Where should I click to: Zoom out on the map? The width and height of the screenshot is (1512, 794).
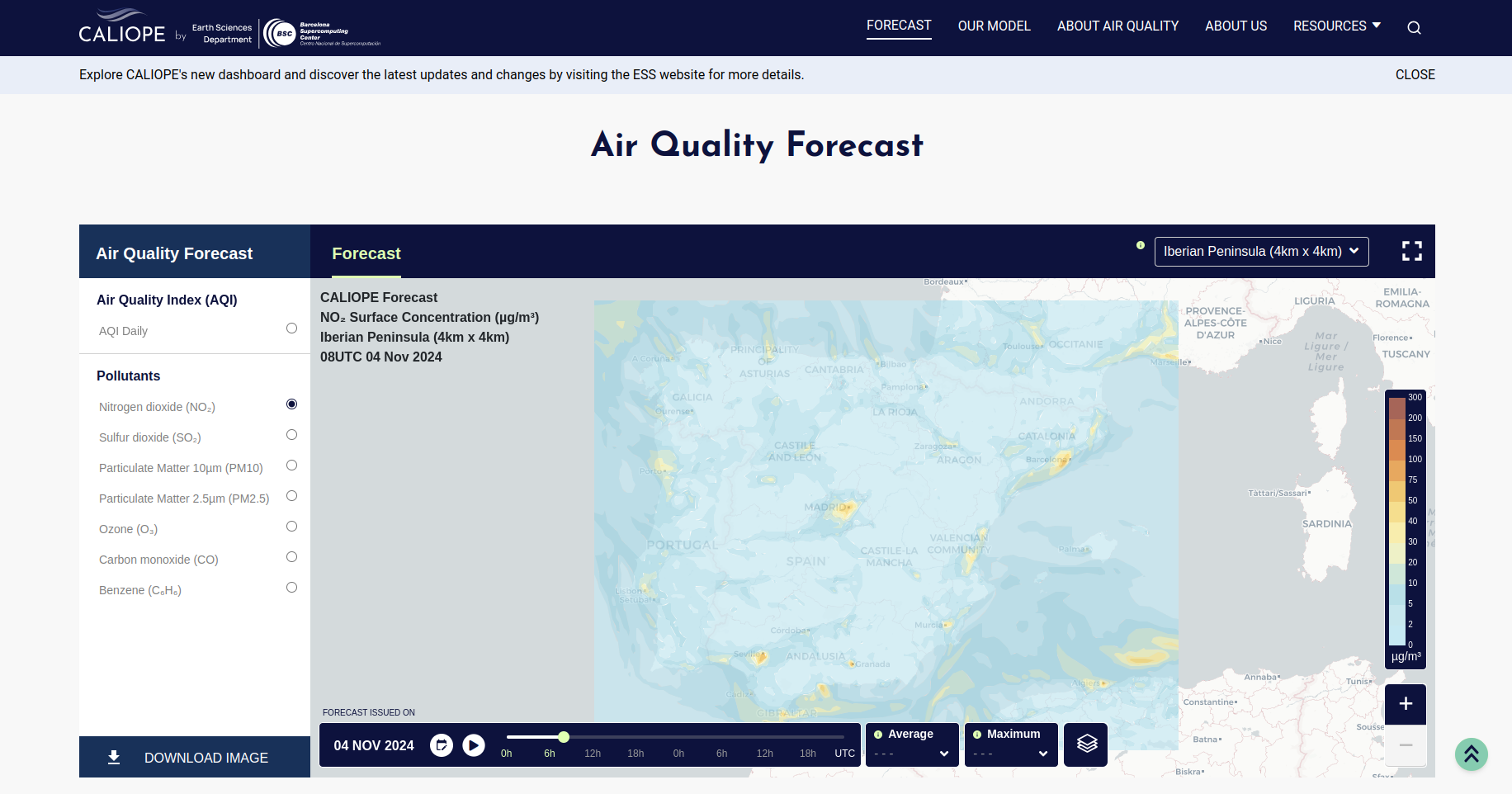(x=1406, y=746)
